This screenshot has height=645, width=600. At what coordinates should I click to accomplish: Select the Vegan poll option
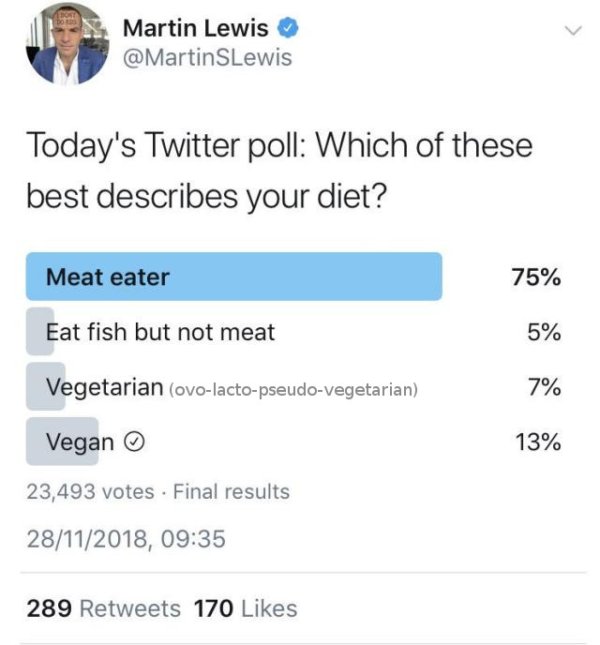pos(80,442)
